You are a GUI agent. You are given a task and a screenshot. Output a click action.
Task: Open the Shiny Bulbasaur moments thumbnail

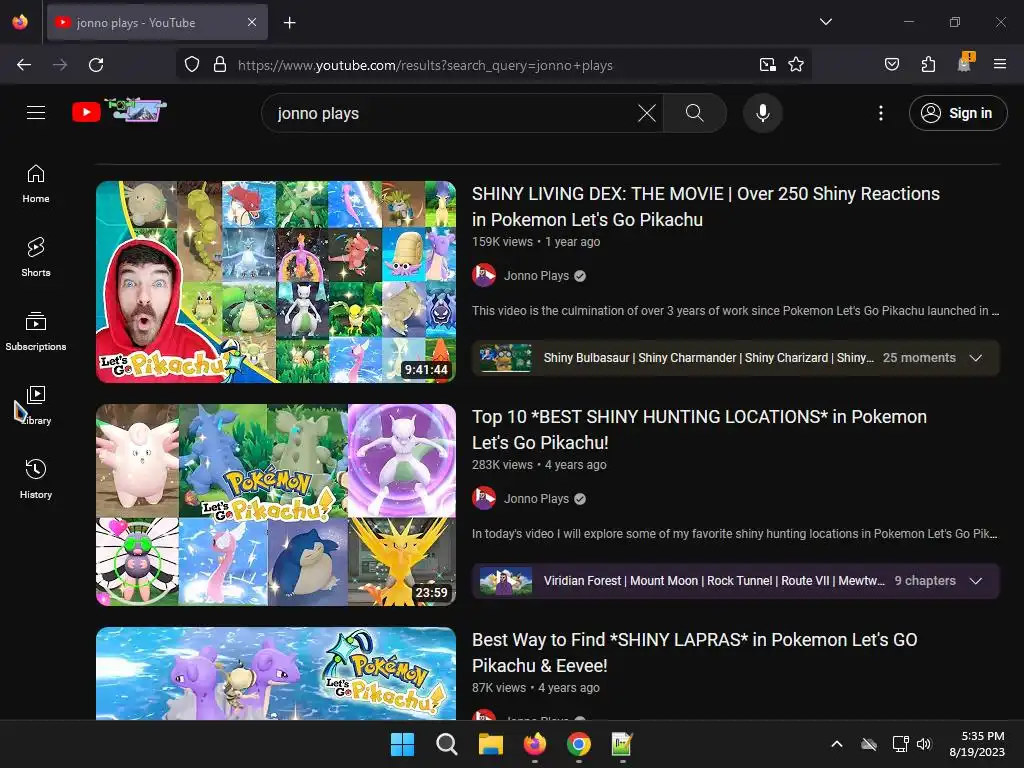[505, 358]
